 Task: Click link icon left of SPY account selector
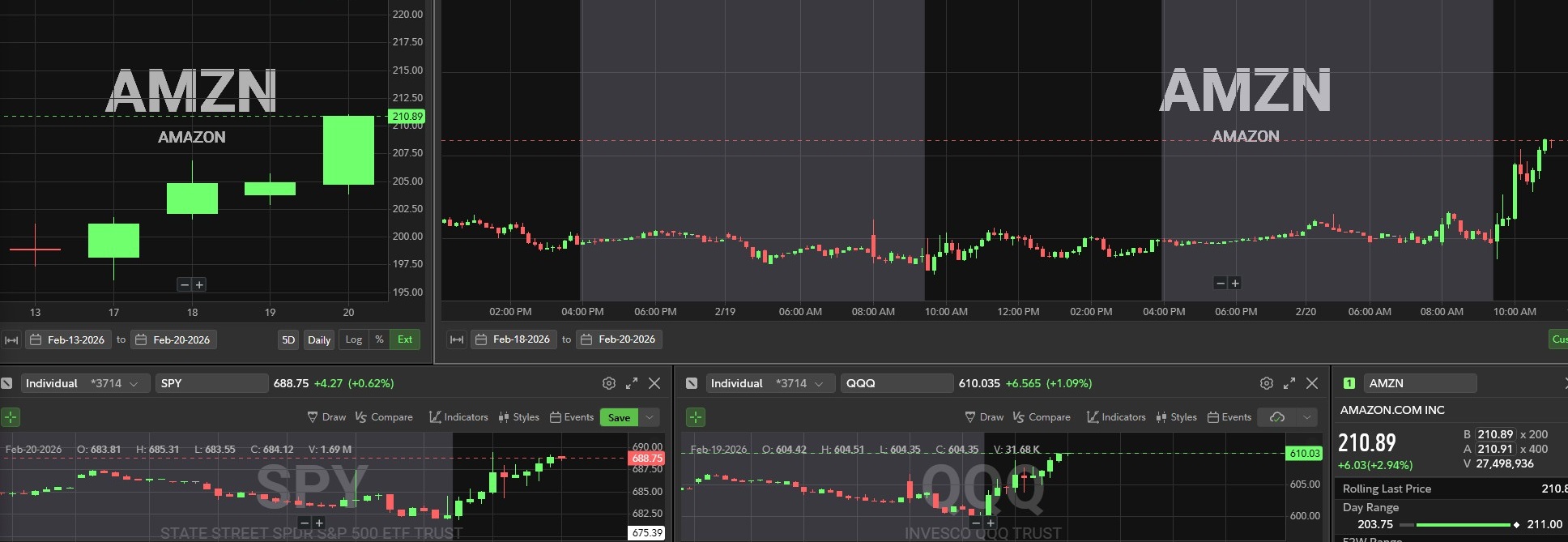click(x=6, y=383)
